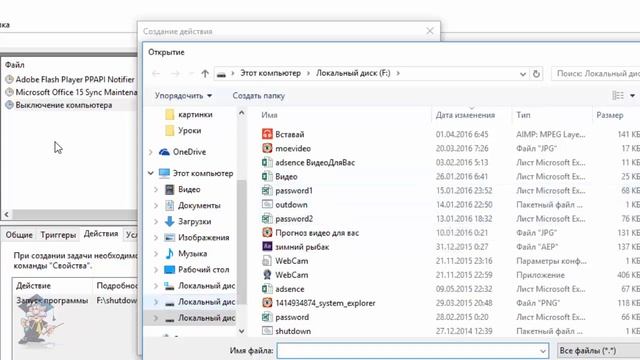The height and width of the screenshot is (360, 640).
Task: Open address bar history dropdown arrow
Action: click(x=522, y=74)
